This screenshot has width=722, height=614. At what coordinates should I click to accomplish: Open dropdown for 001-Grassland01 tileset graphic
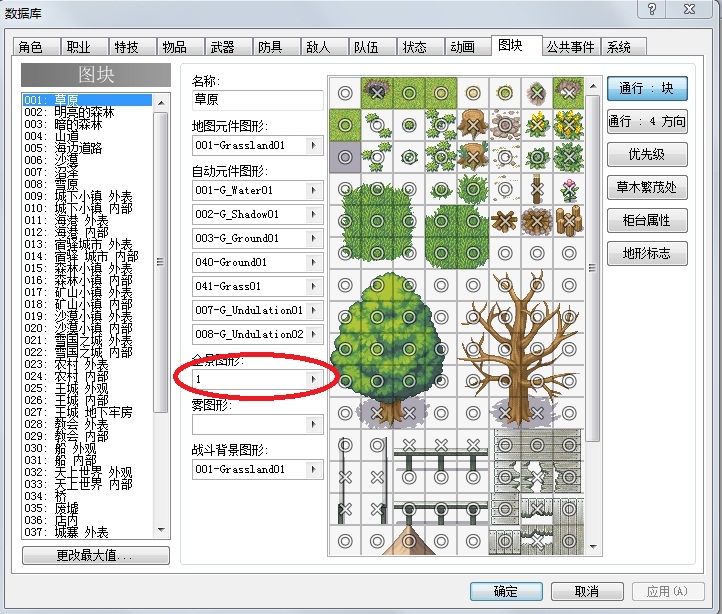314,146
